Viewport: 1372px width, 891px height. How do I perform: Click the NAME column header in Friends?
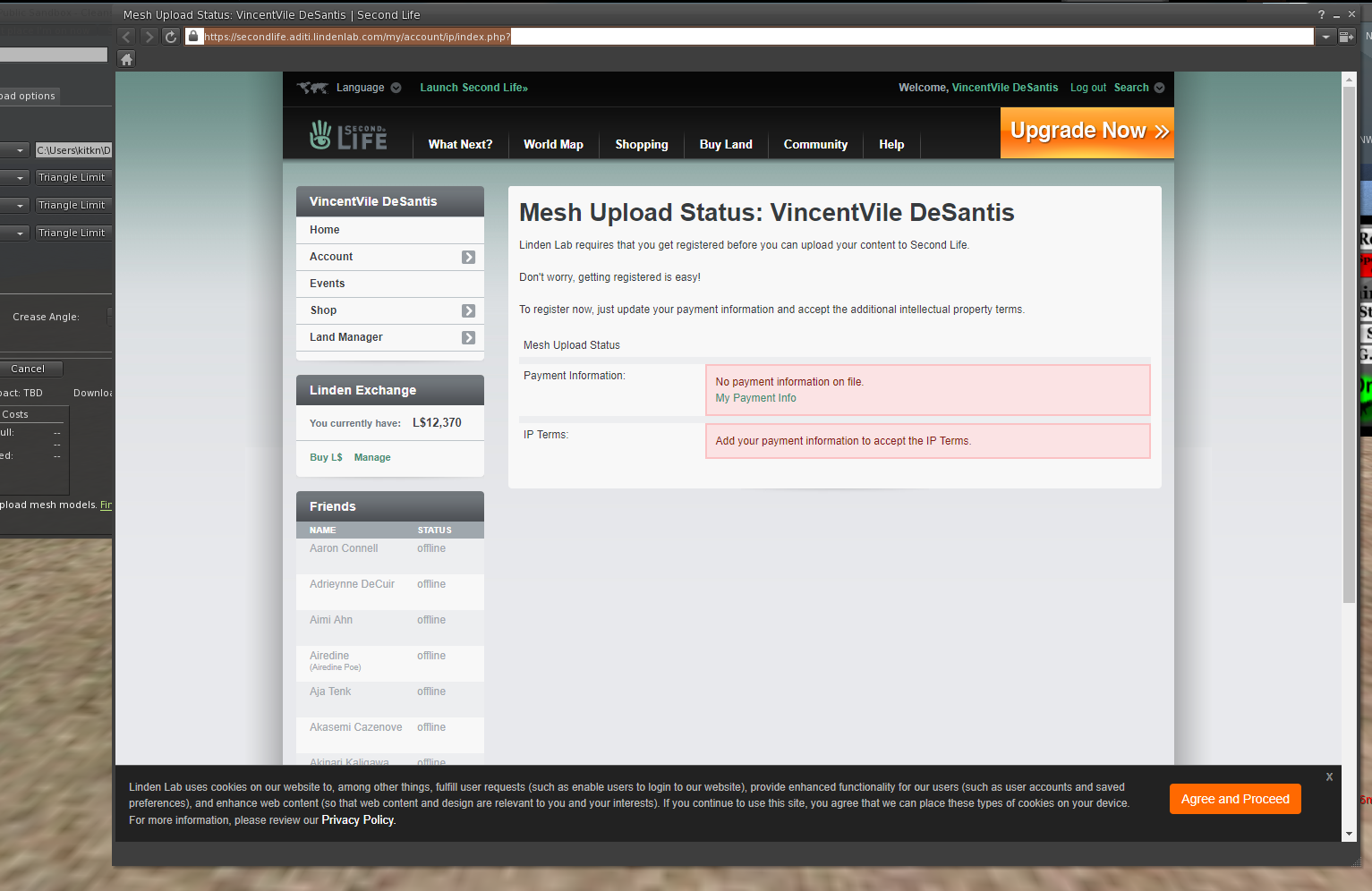point(322,530)
